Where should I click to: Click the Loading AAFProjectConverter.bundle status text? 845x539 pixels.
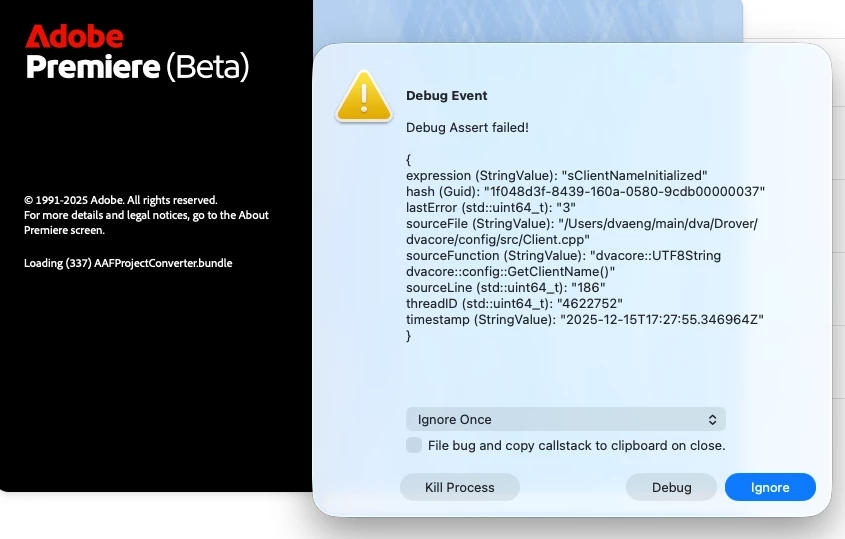[128, 263]
